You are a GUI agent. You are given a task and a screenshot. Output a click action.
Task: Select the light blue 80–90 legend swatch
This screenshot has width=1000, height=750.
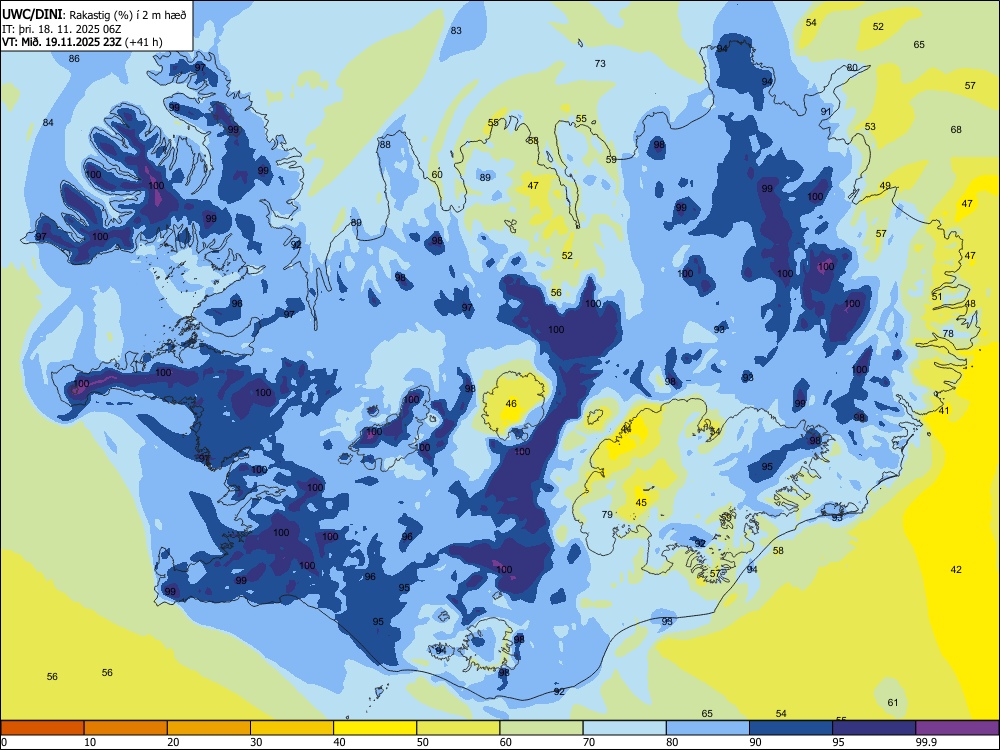[708, 728]
